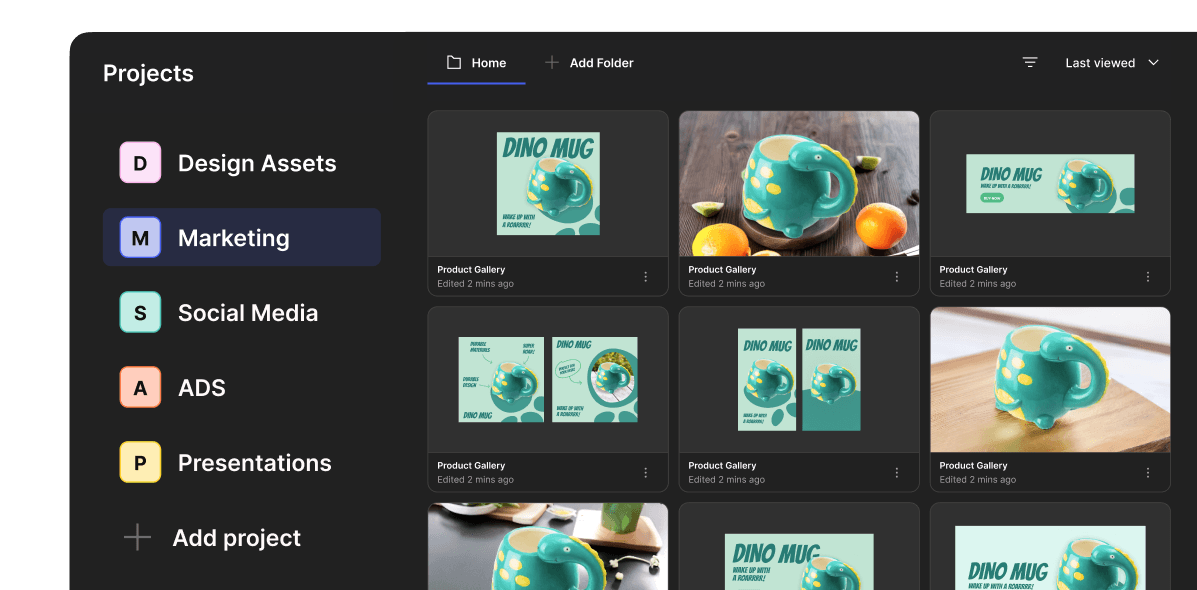The width and height of the screenshot is (1197, 590).
Task: Click the teal S badge icon
Action: [140, 312]
